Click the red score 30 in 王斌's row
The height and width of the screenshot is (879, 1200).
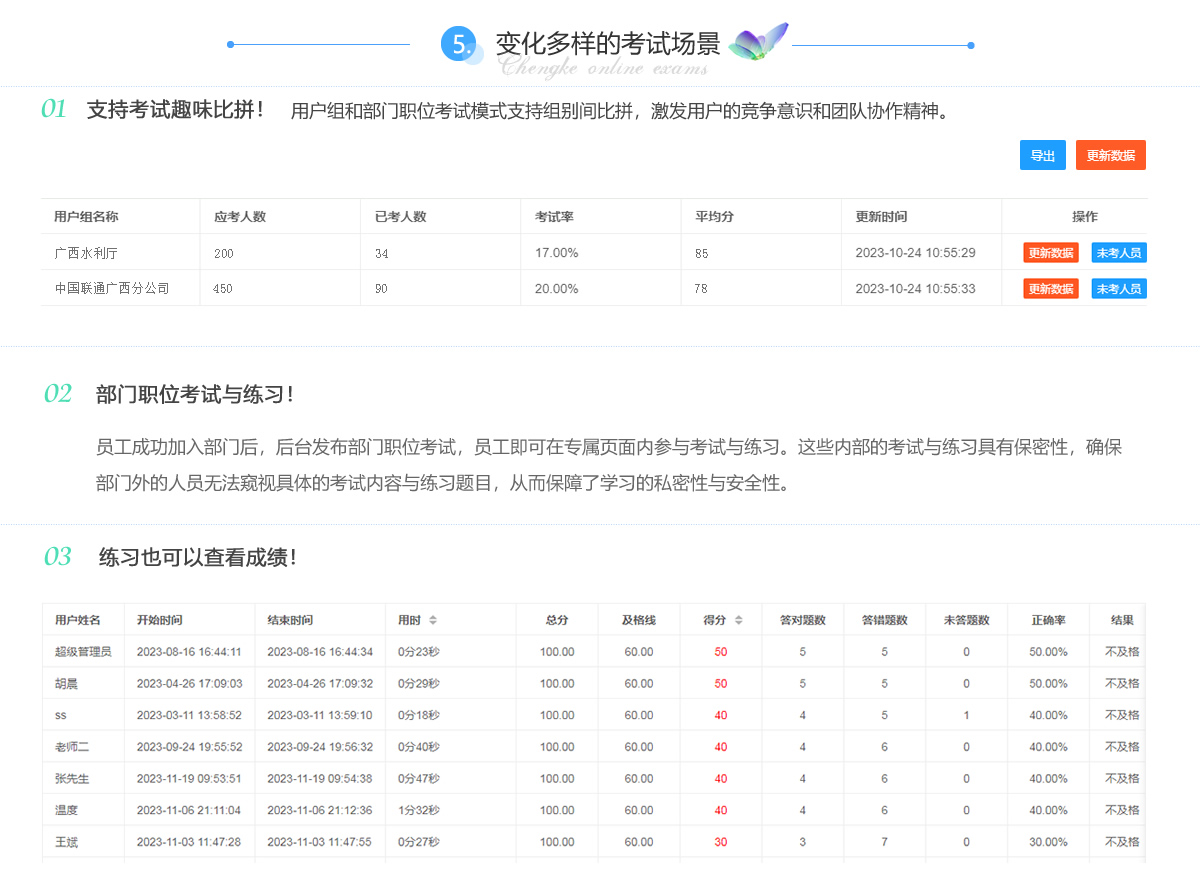coord(720,843)
